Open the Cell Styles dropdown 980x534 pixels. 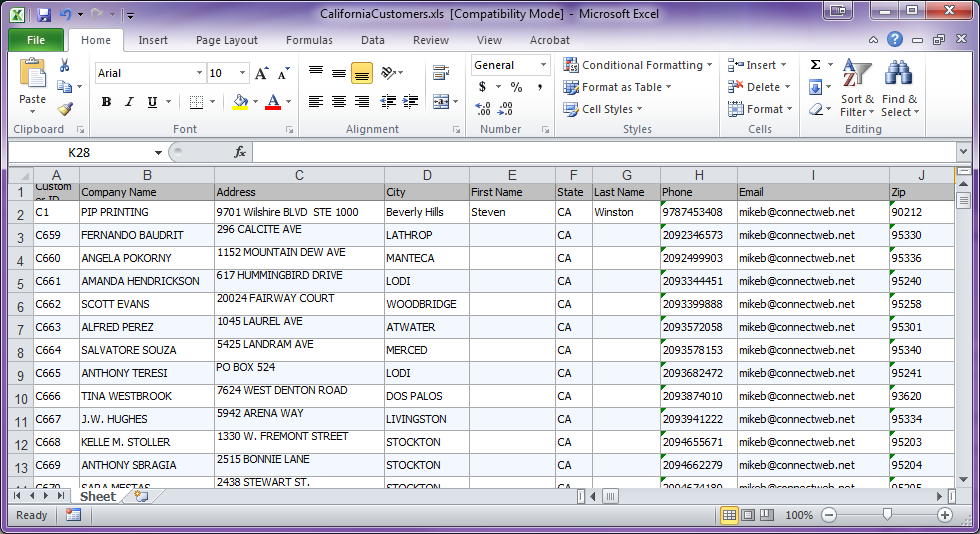(603, 109)
